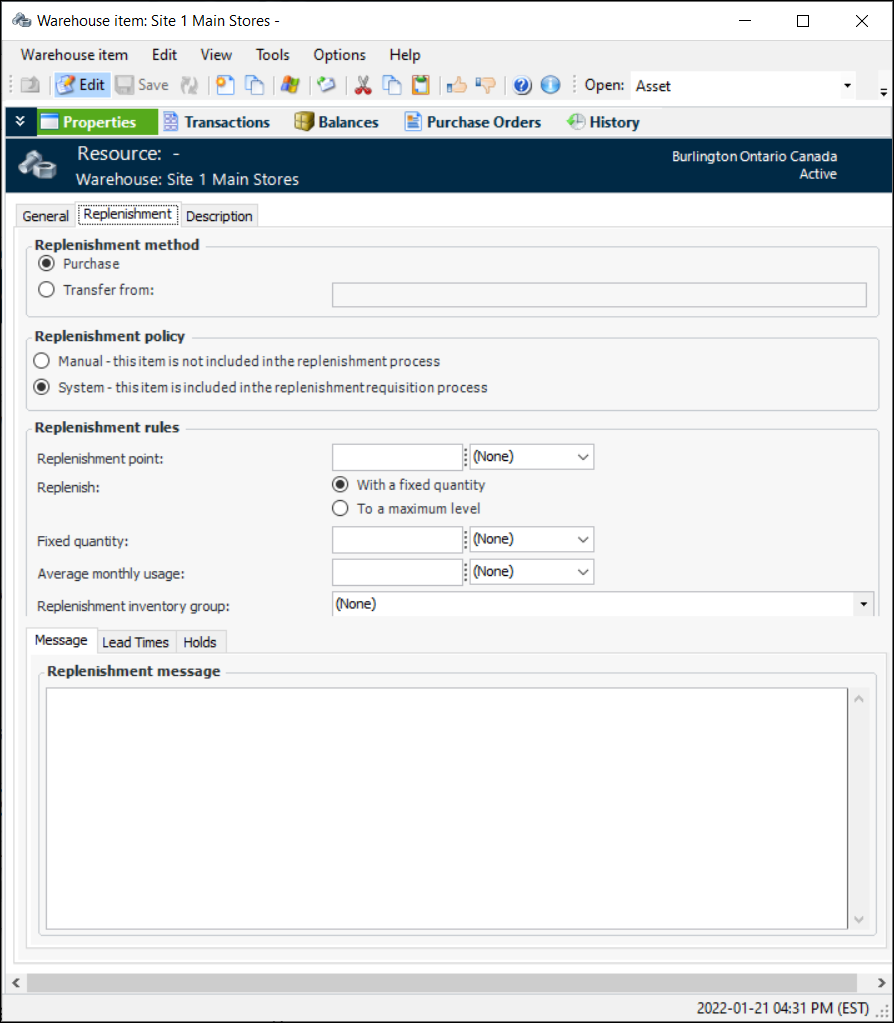Click the Burlington Ontario Canada text
This screenshot has width=894, height=1023.
[x=754, y=157]
